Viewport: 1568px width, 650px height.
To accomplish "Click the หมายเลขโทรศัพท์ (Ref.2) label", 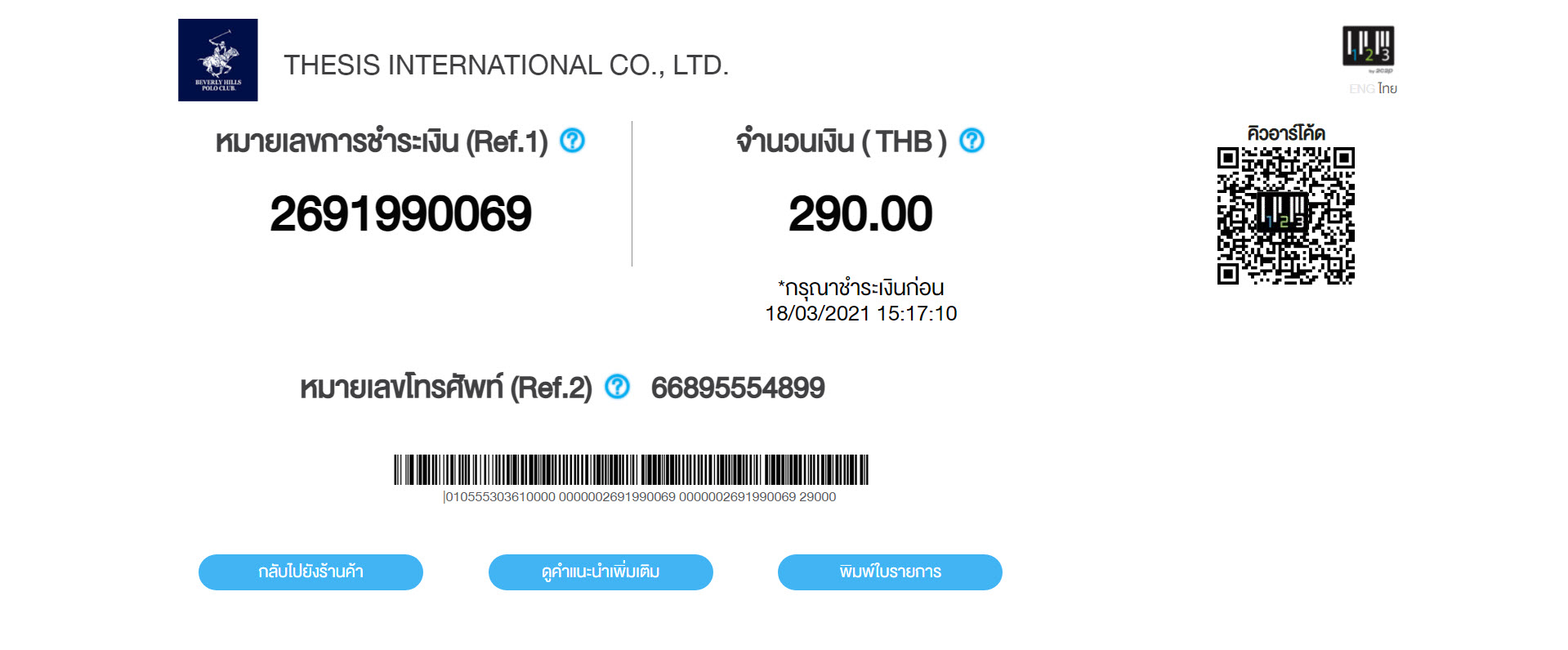I will click(x=446, y=388).
